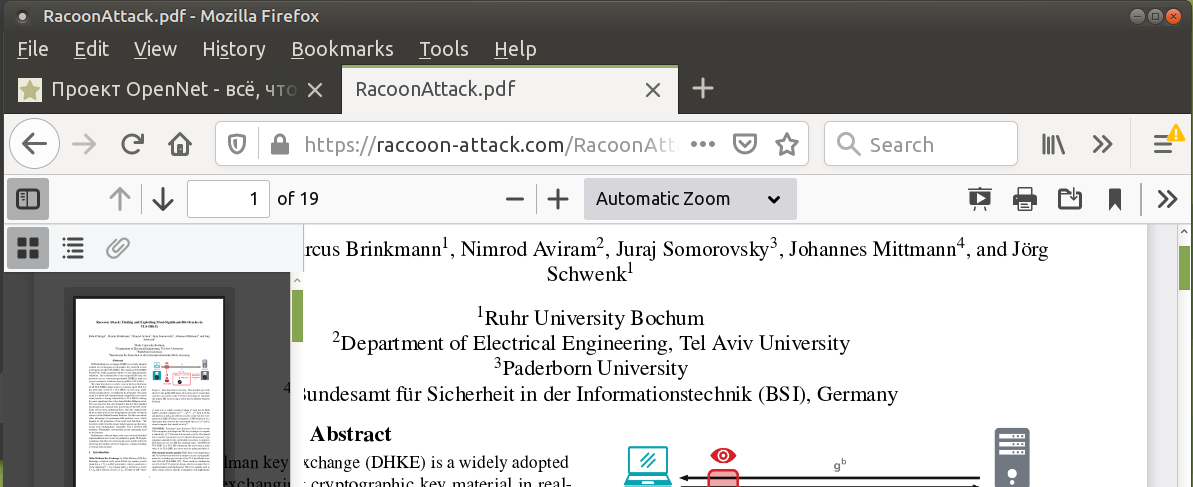The image size is (1193, 487).
Task: Show the attachments paperclip view
Action: coord(117,247)
